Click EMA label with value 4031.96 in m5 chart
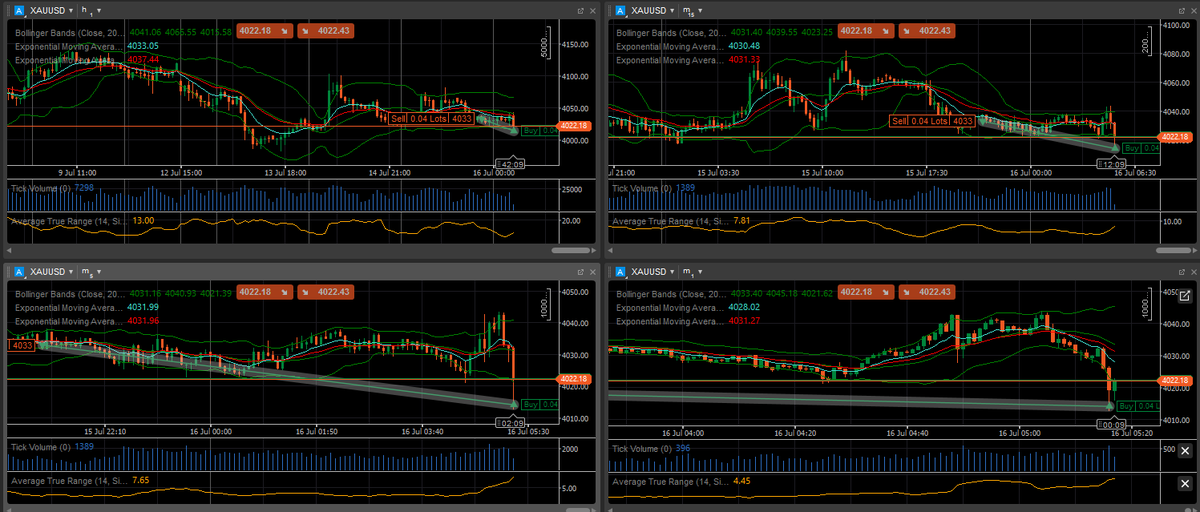Viewport: 1200px width, 512px height. click(x=87, y=321)
